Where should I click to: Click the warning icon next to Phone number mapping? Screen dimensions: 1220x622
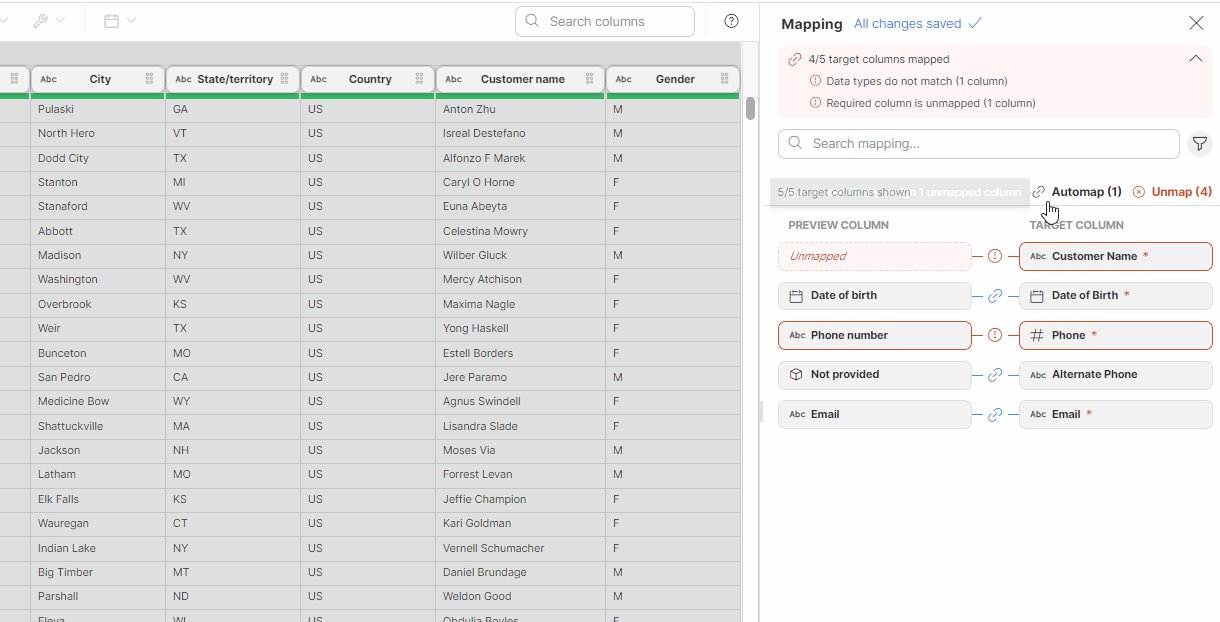tap(994, 335)
